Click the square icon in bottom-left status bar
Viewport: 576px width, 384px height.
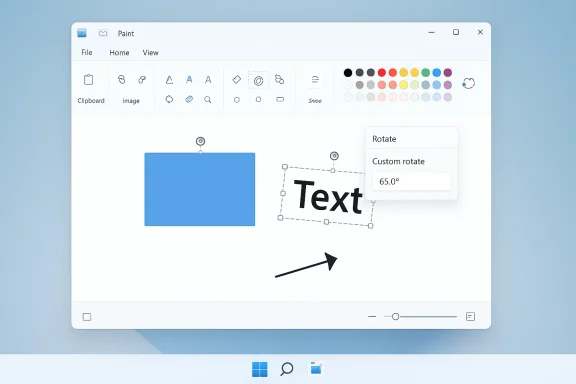[x=87, y=317]
